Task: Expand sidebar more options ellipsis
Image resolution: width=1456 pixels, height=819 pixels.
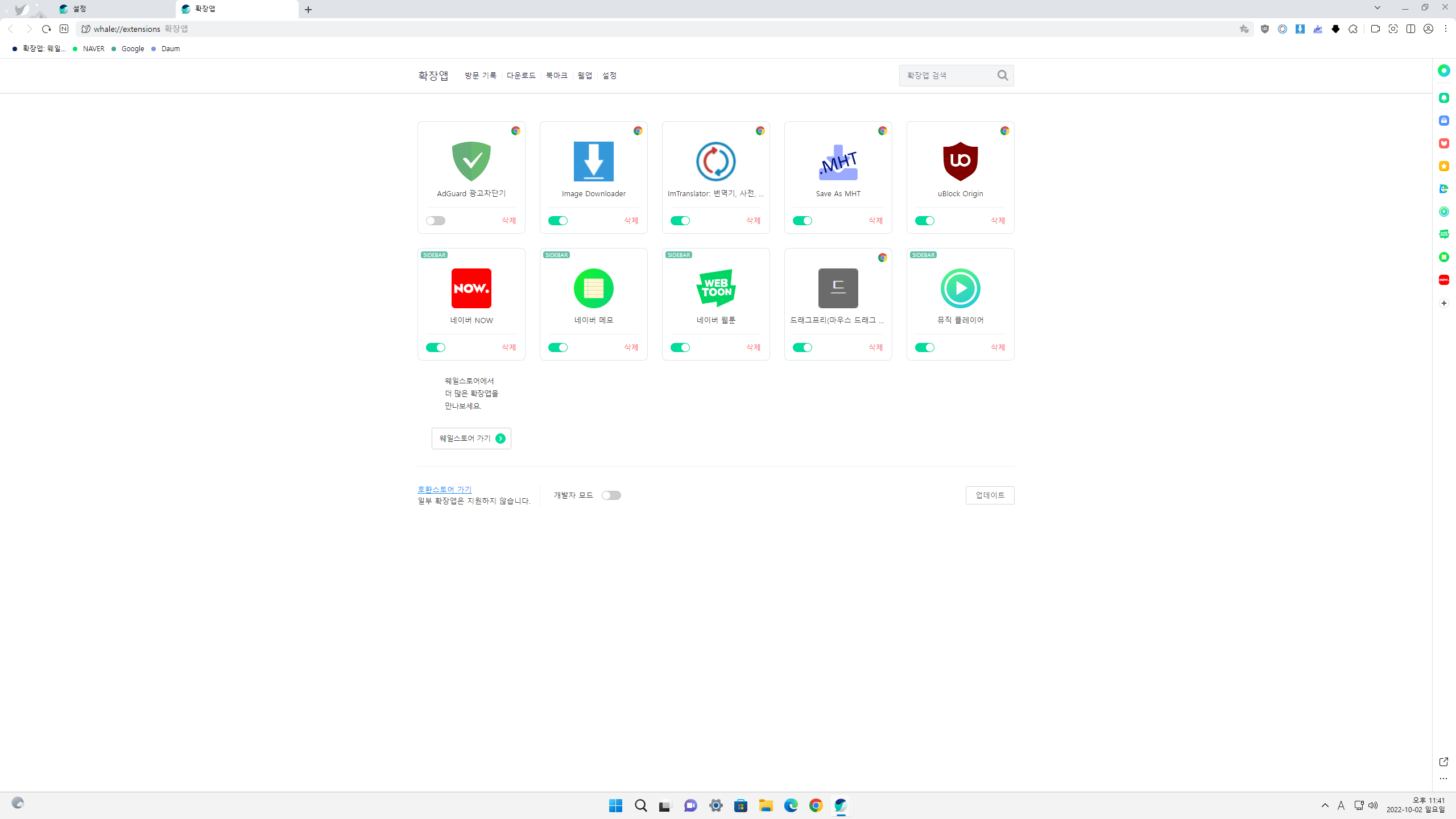Action: 1443,779
